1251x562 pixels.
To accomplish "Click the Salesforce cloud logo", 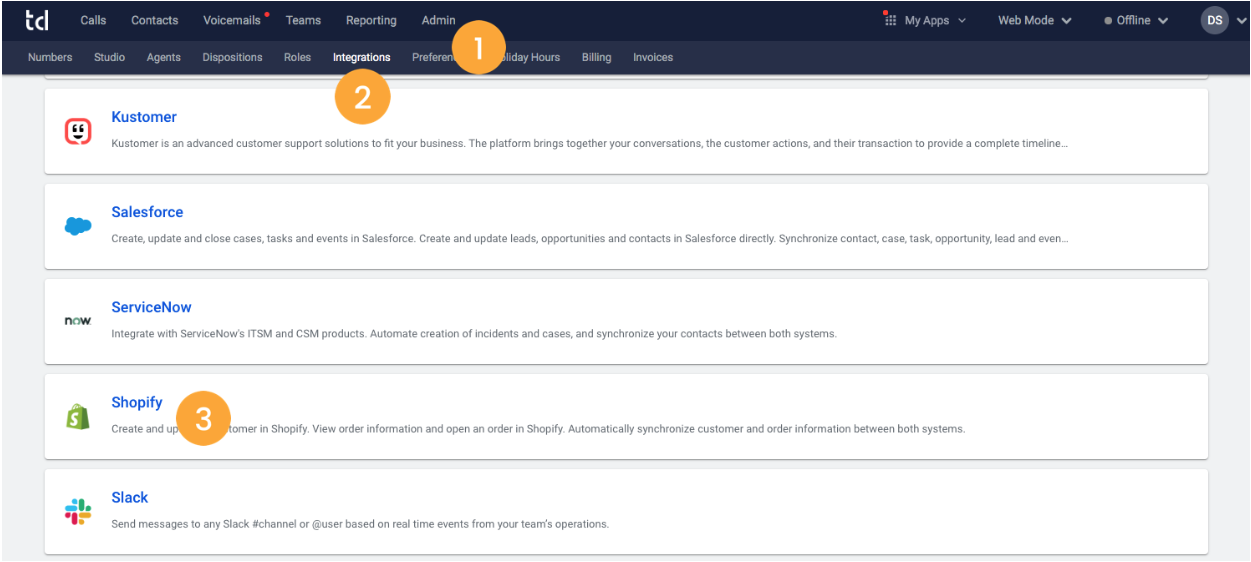I will tap(78, 226).
